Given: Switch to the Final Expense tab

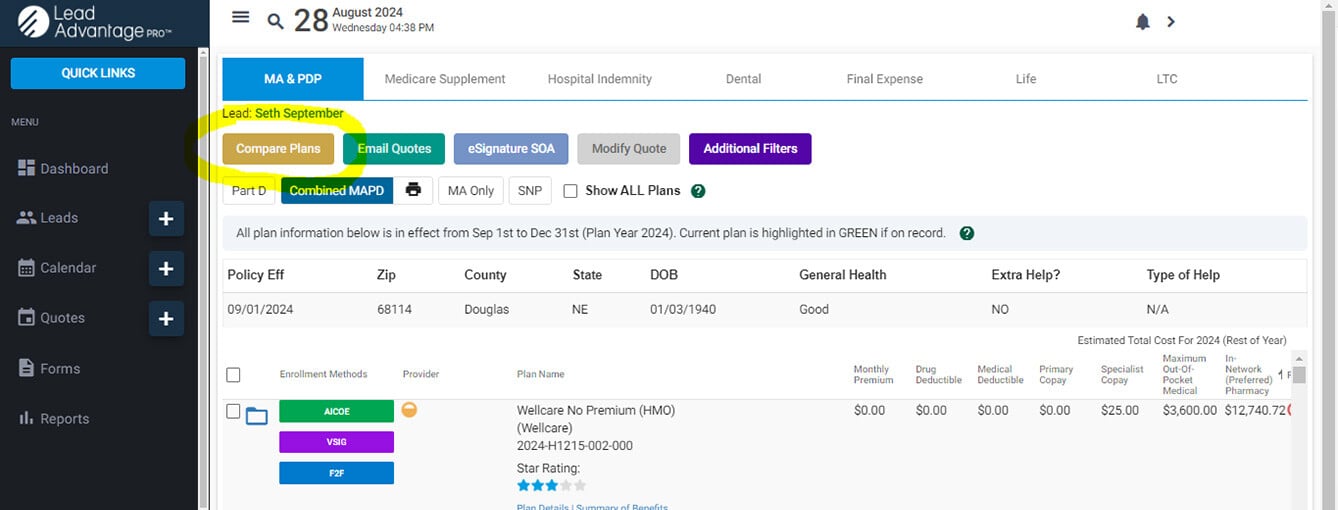Looking at the screenshot, I should pos(885,79).
